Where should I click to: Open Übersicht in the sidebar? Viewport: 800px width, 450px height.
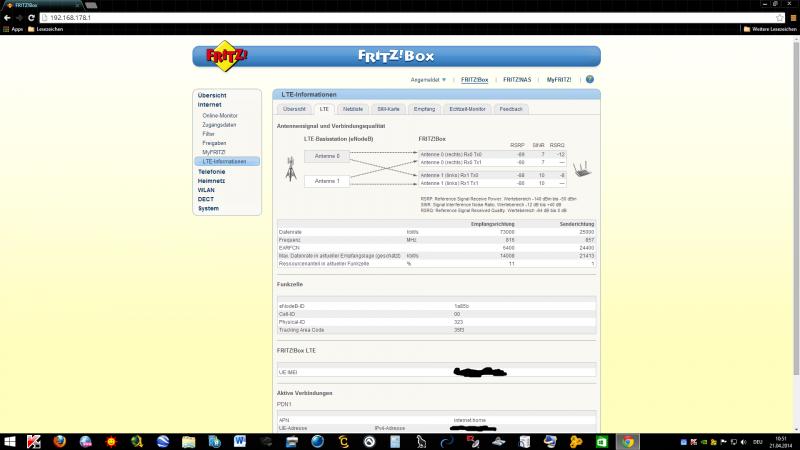click(212, 95)
